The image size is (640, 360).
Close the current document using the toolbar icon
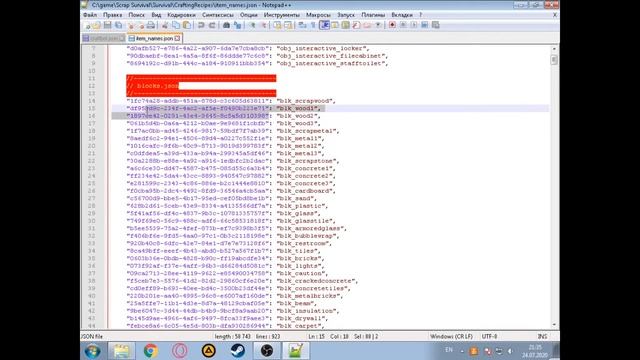pos(131,25)
